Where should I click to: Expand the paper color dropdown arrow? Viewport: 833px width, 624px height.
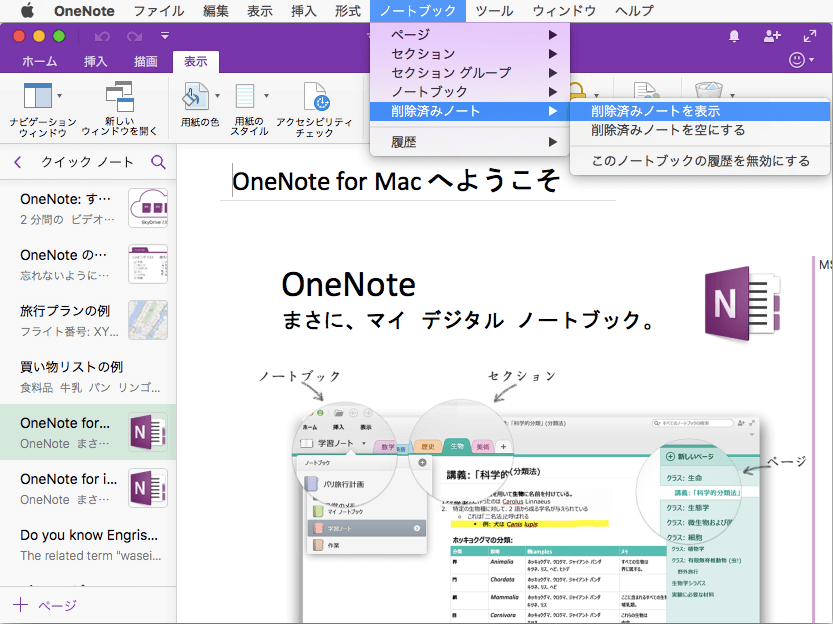[217, 97]
